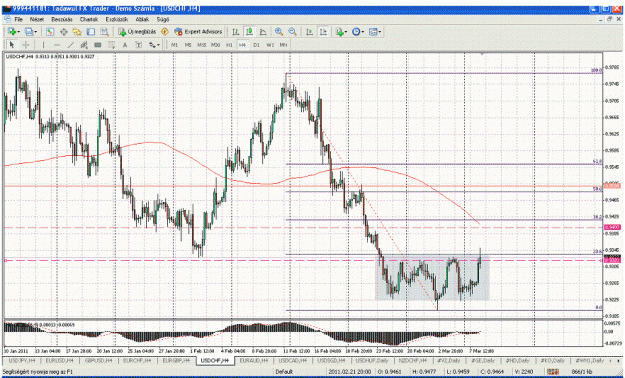Open the Data Window icon
This screenshot has height=378, width=625.
click(x=63, y=32)
